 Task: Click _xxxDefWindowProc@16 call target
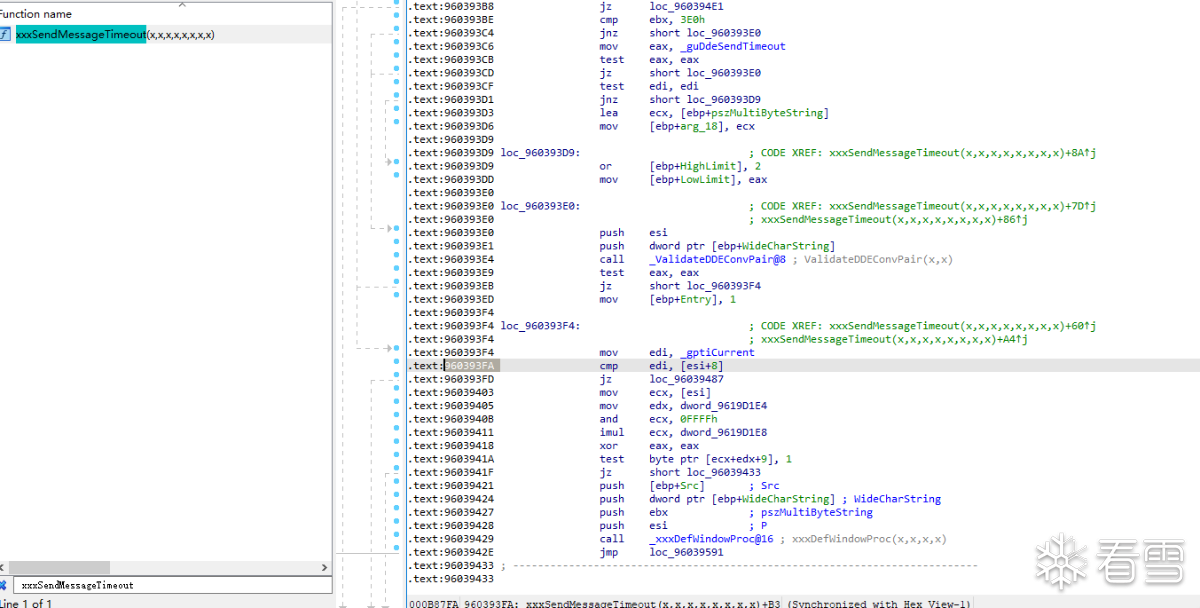711,539
